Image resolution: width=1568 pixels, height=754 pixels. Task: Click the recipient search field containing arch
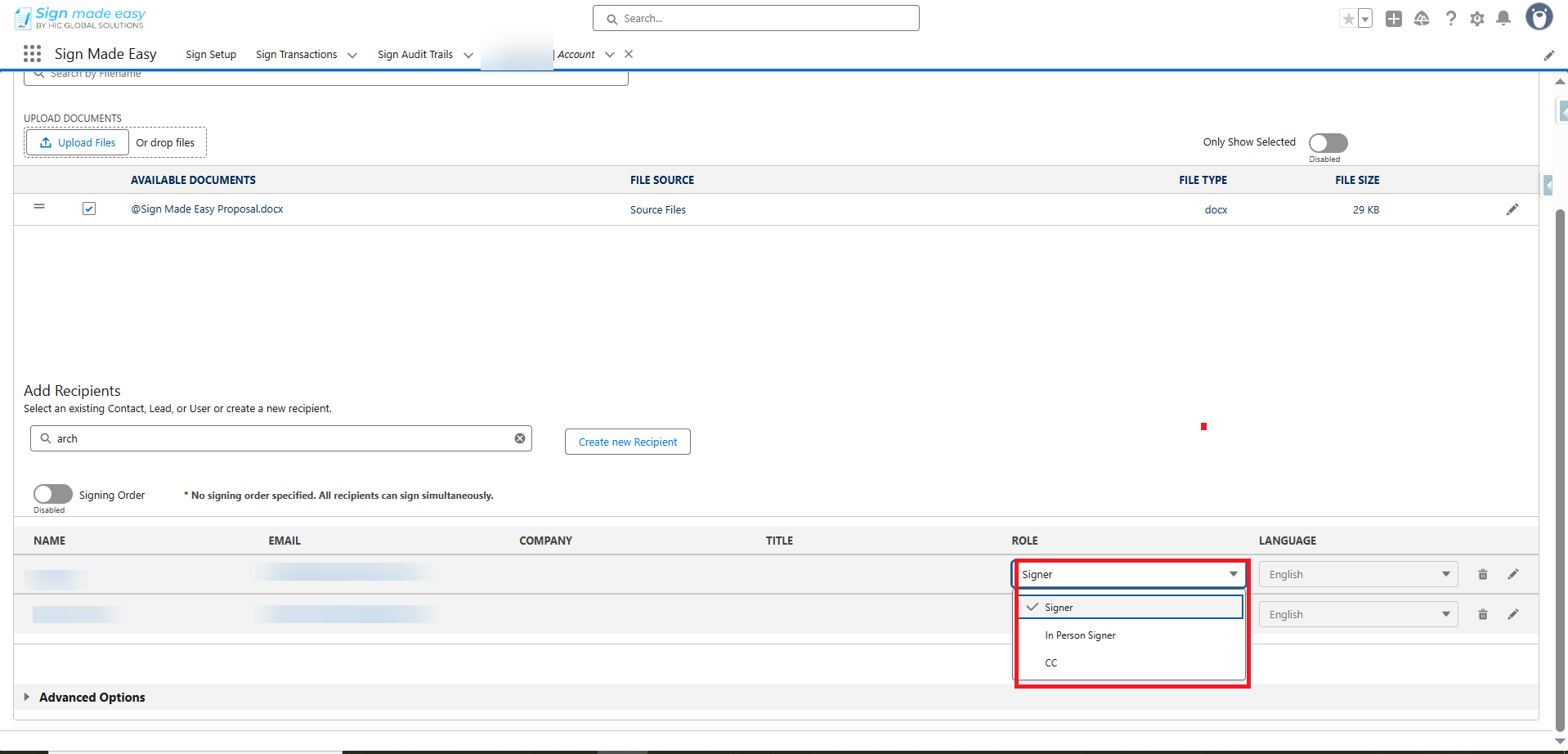click(x=281, y=438)
